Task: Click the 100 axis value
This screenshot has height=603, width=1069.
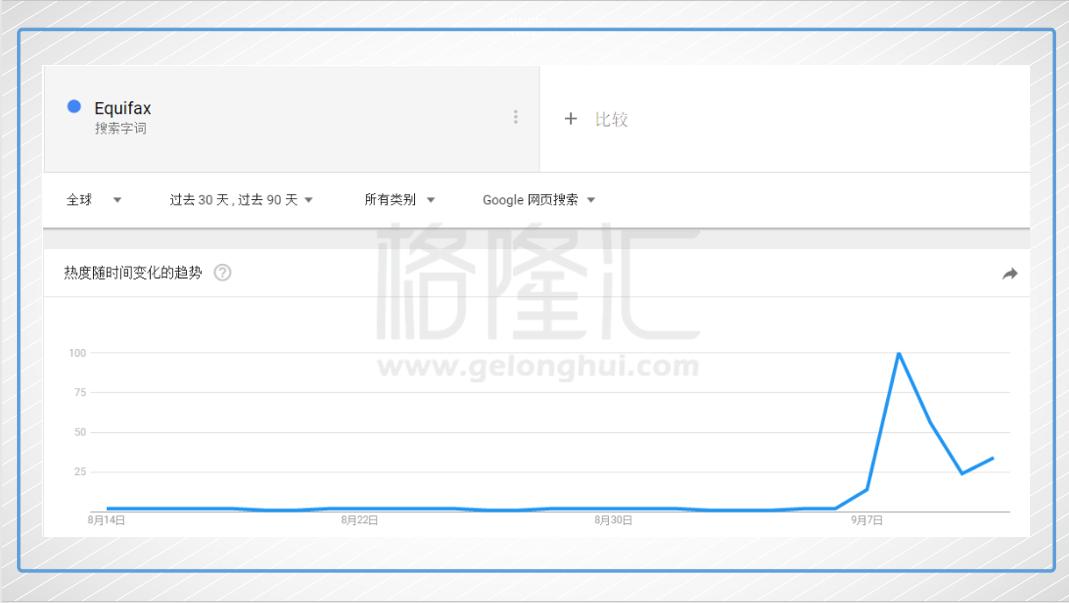Action: point(78,353)
